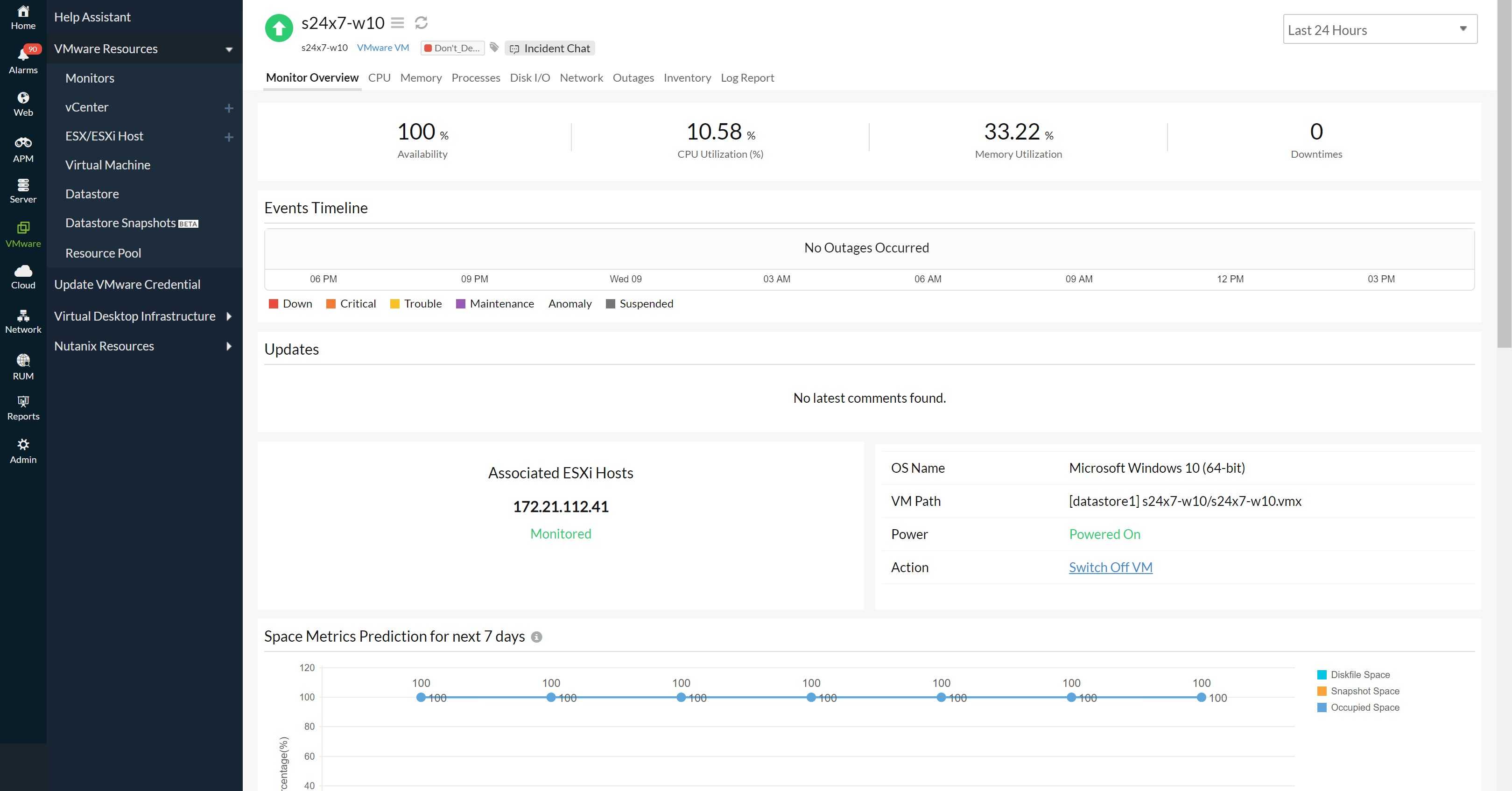Click the refresh icon beside s24x7-w10

click(x=421, y=23)
